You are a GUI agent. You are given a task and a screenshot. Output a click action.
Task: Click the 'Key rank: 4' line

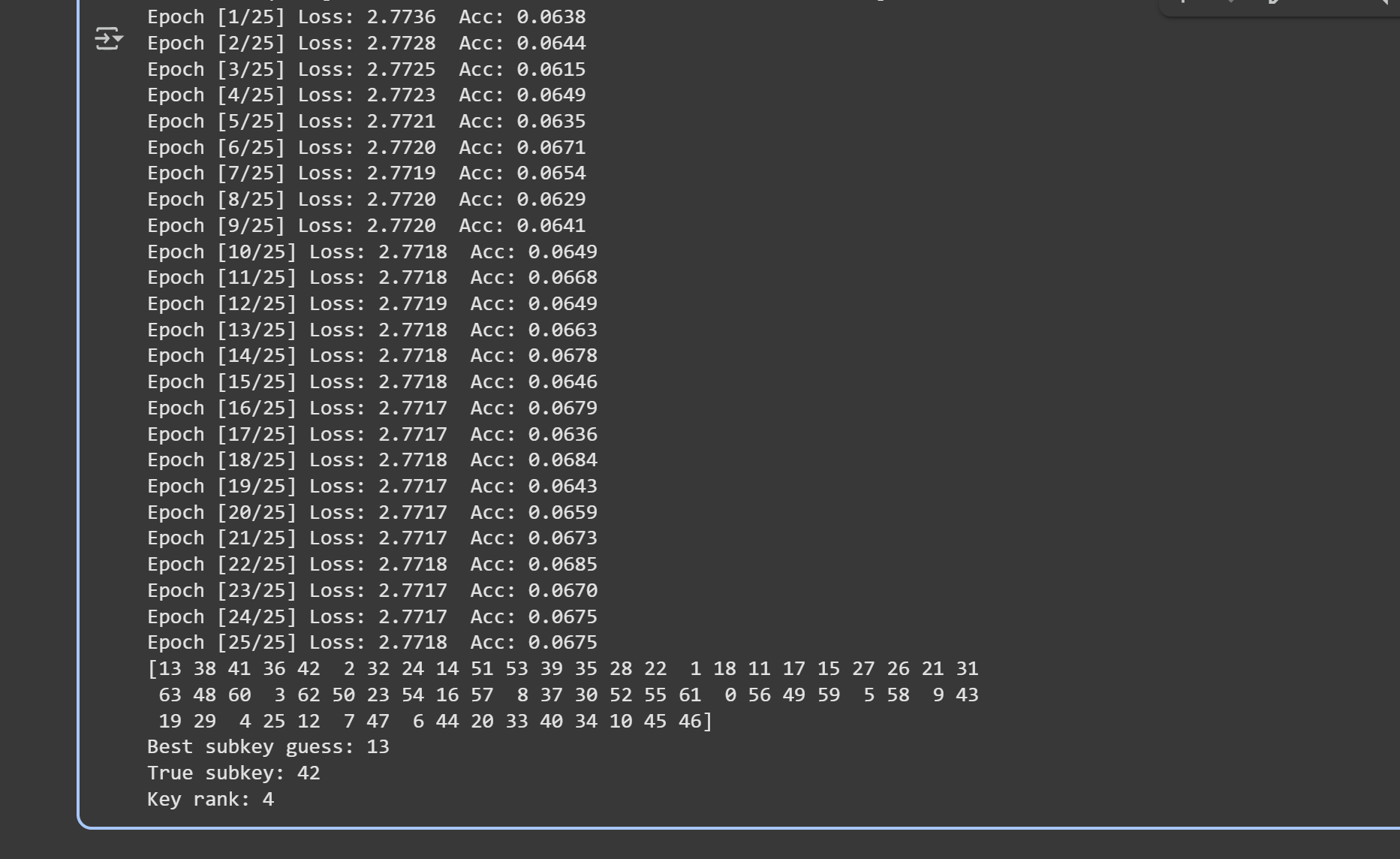(x=210, y=800)
